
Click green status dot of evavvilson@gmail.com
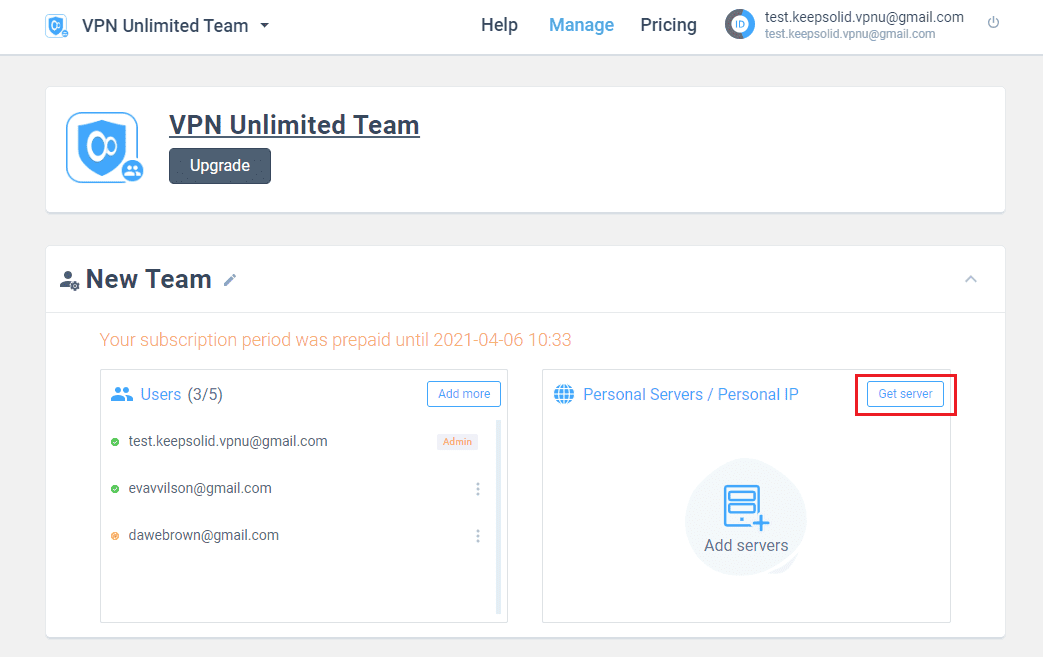pos(115,489)
